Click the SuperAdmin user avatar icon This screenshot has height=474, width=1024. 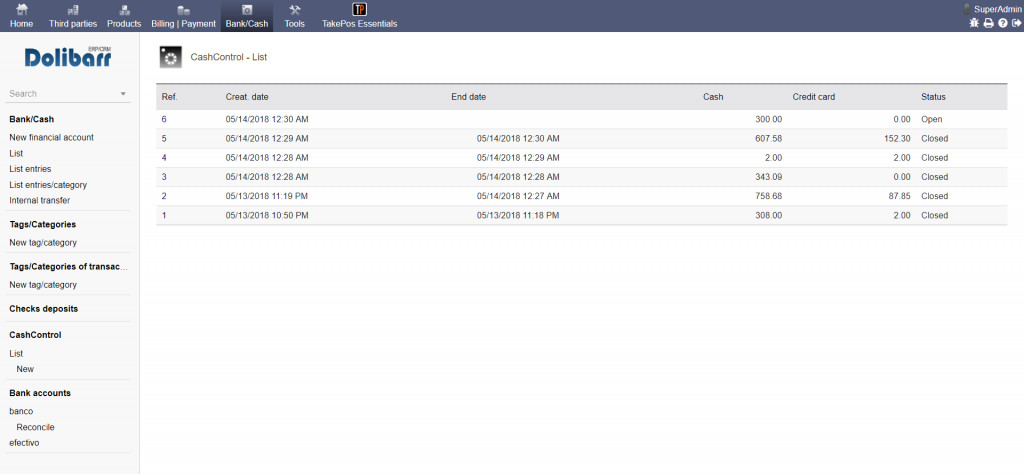coord(967,8)
